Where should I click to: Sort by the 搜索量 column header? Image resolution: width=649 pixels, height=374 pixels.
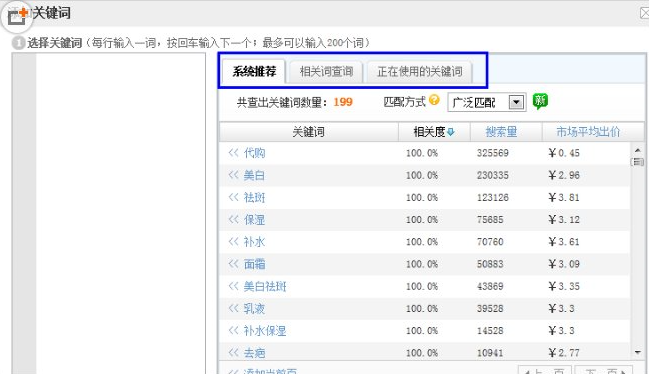tap(501, 132)
